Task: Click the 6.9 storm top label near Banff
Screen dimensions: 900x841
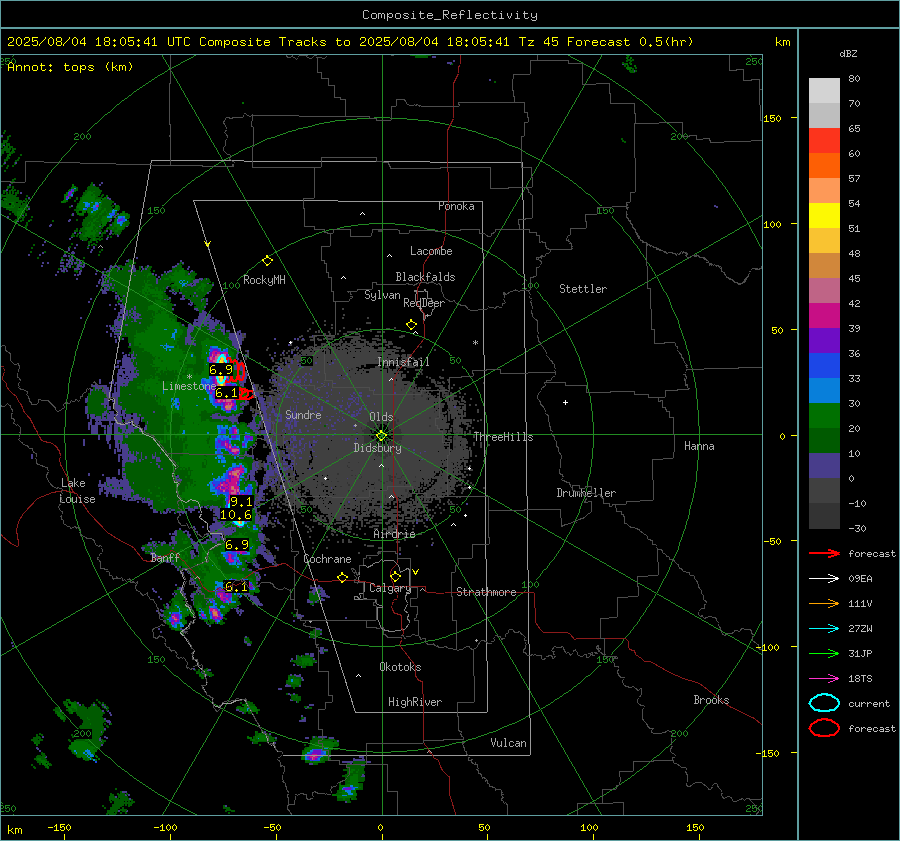Action: coord(237,544)
